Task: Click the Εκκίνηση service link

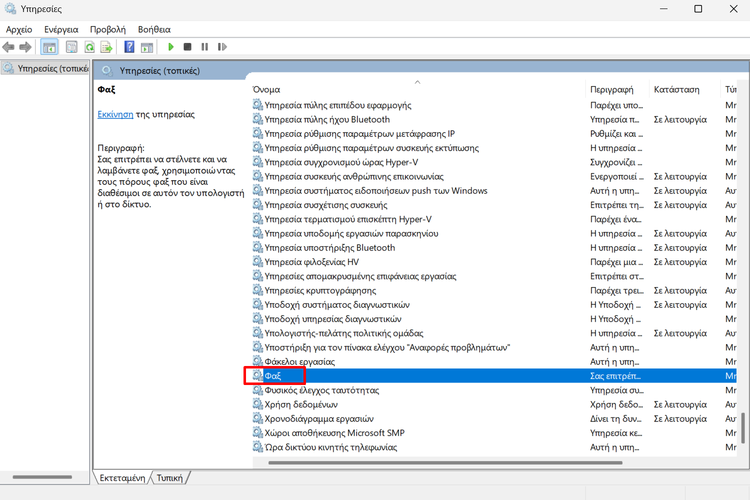Action: pos(115,115)
